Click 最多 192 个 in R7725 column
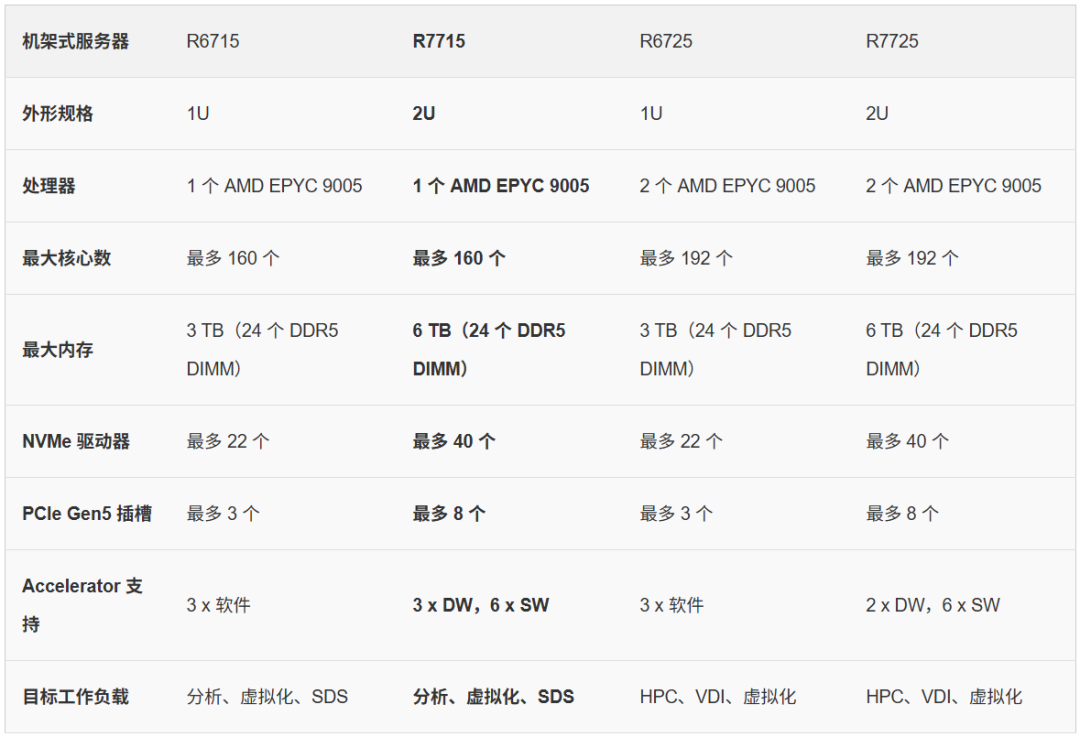This screenshot has height=737, width=1080. 912,258
